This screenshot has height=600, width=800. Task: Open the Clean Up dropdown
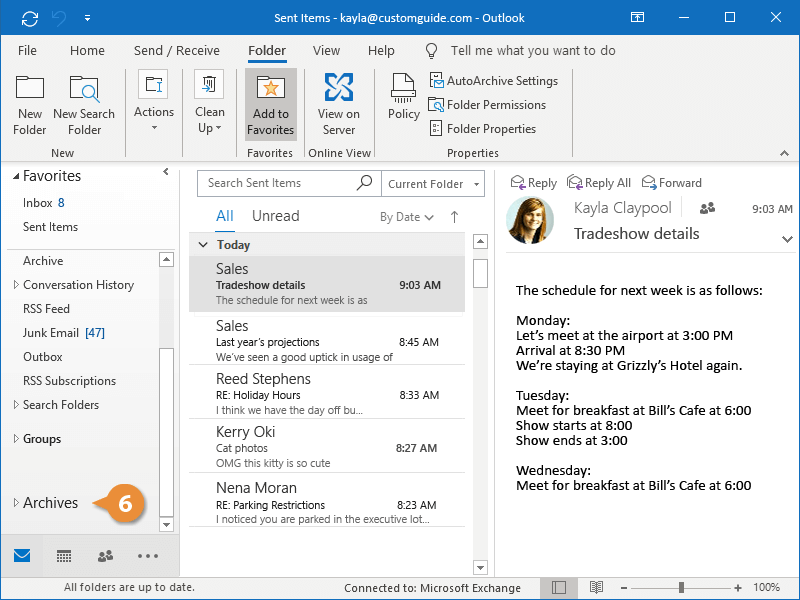[x=209, y=102]
